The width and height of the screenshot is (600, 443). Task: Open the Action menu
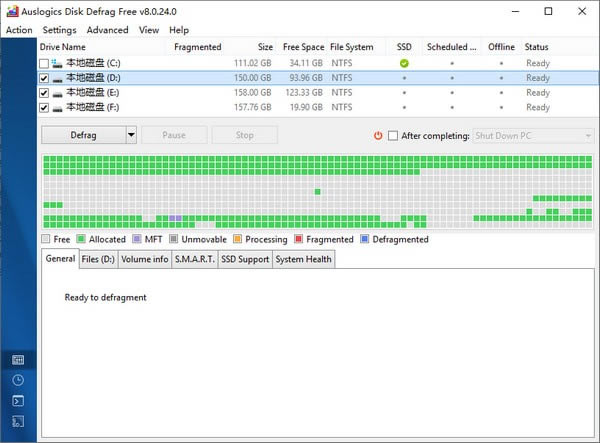(x=19, y=30)
